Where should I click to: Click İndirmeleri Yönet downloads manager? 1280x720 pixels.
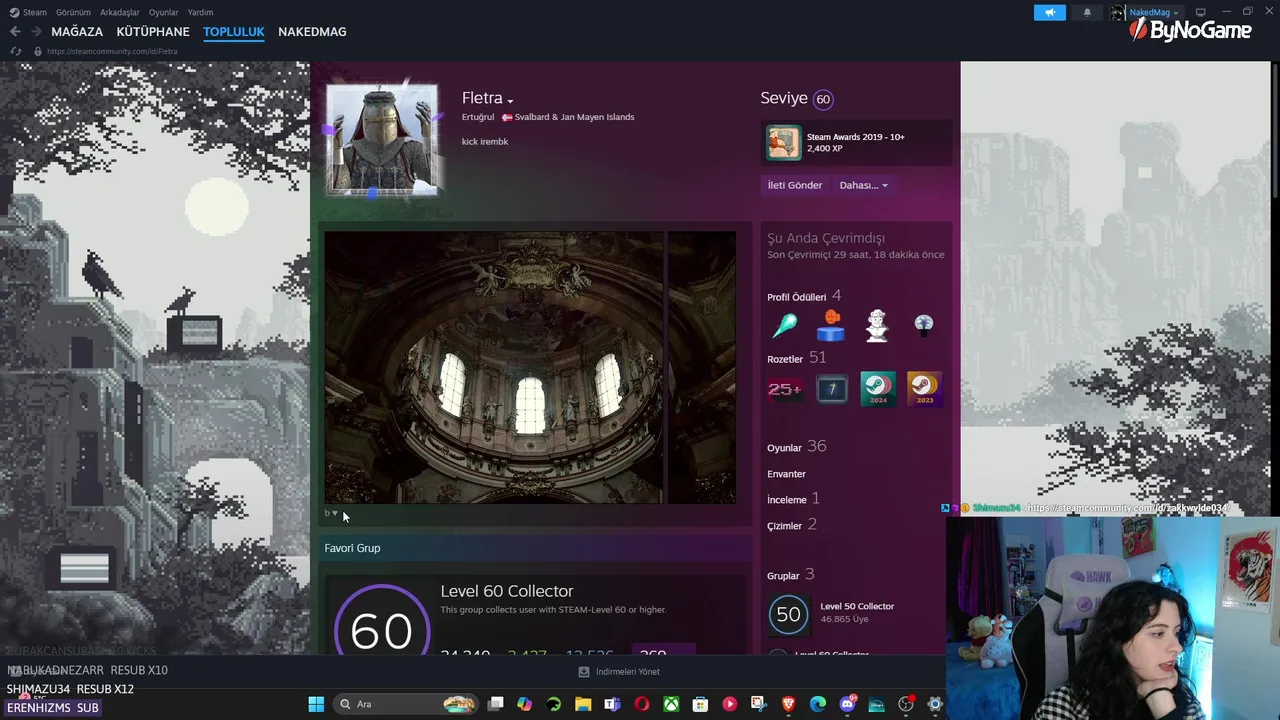coord(619,672)
